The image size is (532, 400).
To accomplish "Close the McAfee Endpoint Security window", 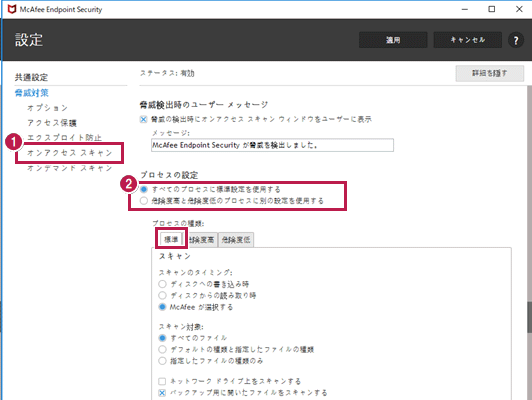I will (519, 9).
